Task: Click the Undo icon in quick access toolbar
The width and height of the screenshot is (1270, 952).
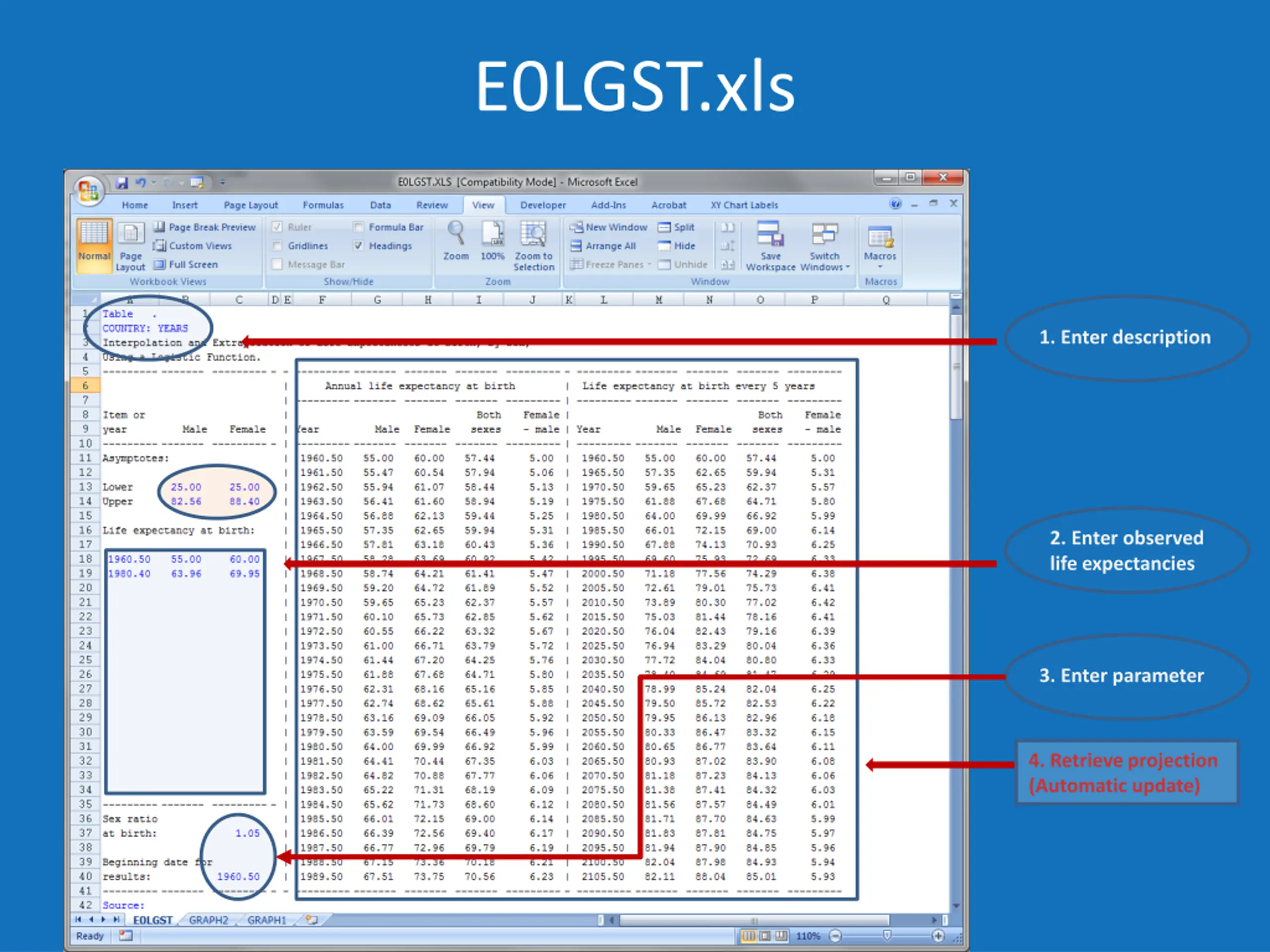Action: tap(140, 182)
